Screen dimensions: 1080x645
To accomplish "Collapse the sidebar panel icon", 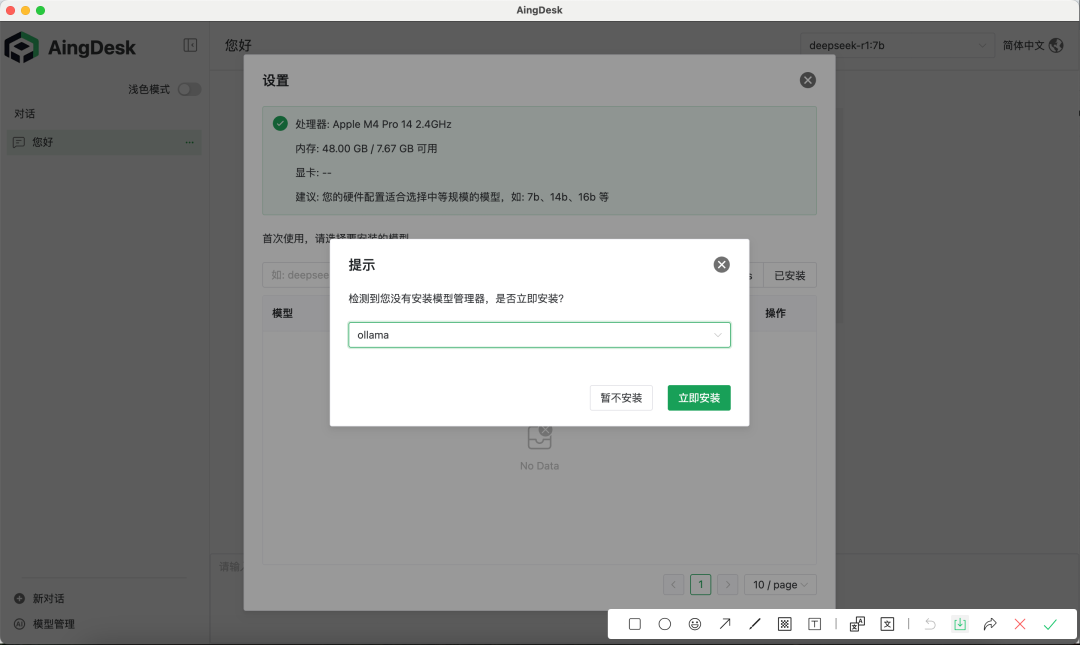I will 190,45.
